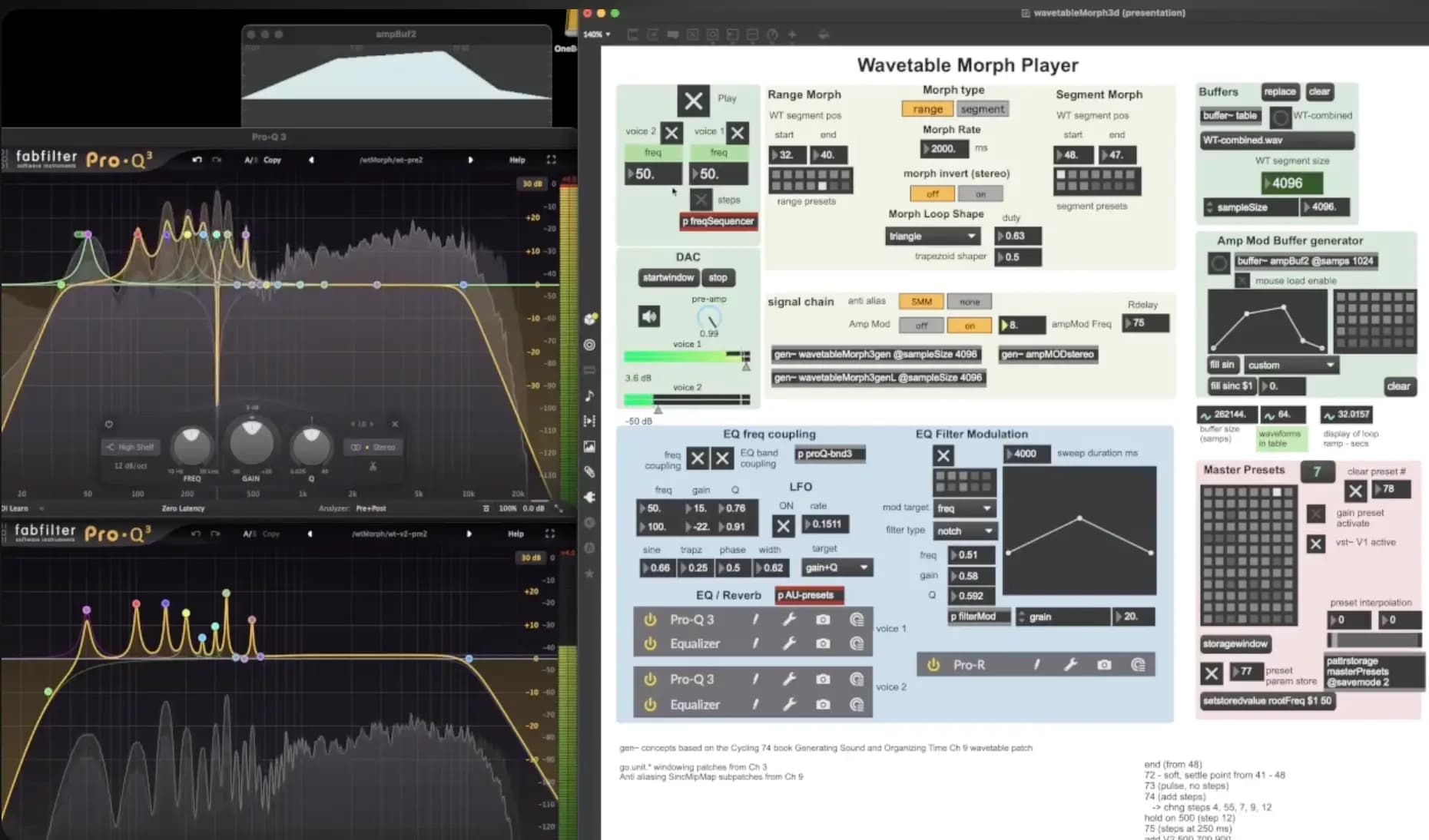Click the startwindow button
The width and height of the screenshot is (1429, 840).
click(x=668, y=277)
